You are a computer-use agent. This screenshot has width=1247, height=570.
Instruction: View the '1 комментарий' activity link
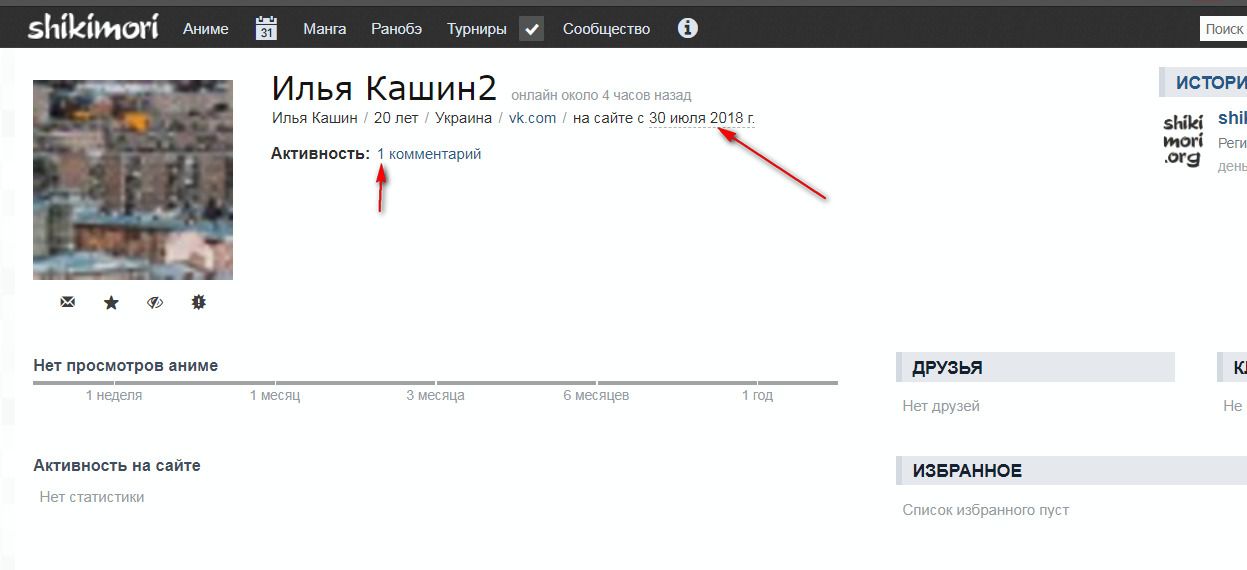[429, 154]
